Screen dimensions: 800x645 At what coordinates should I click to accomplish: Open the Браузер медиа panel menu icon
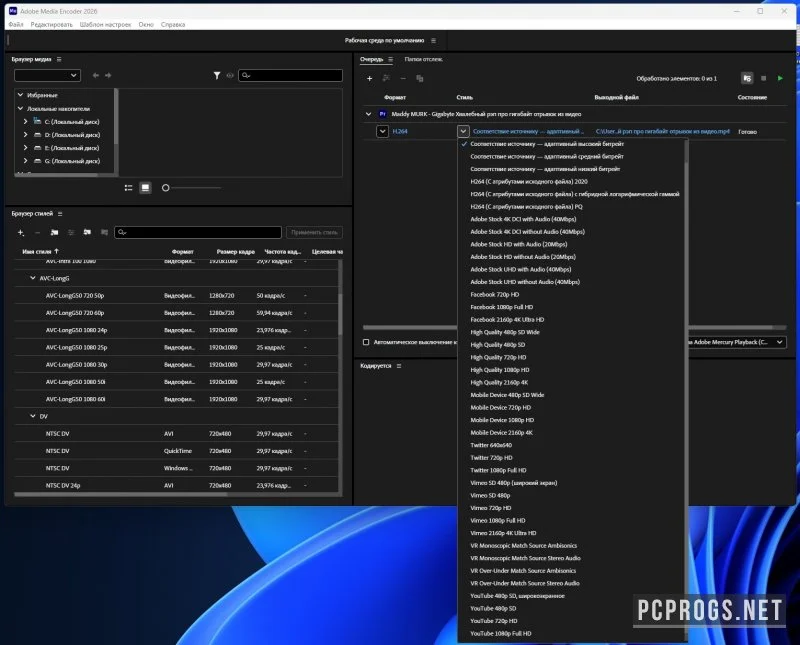tap(59, 60)
